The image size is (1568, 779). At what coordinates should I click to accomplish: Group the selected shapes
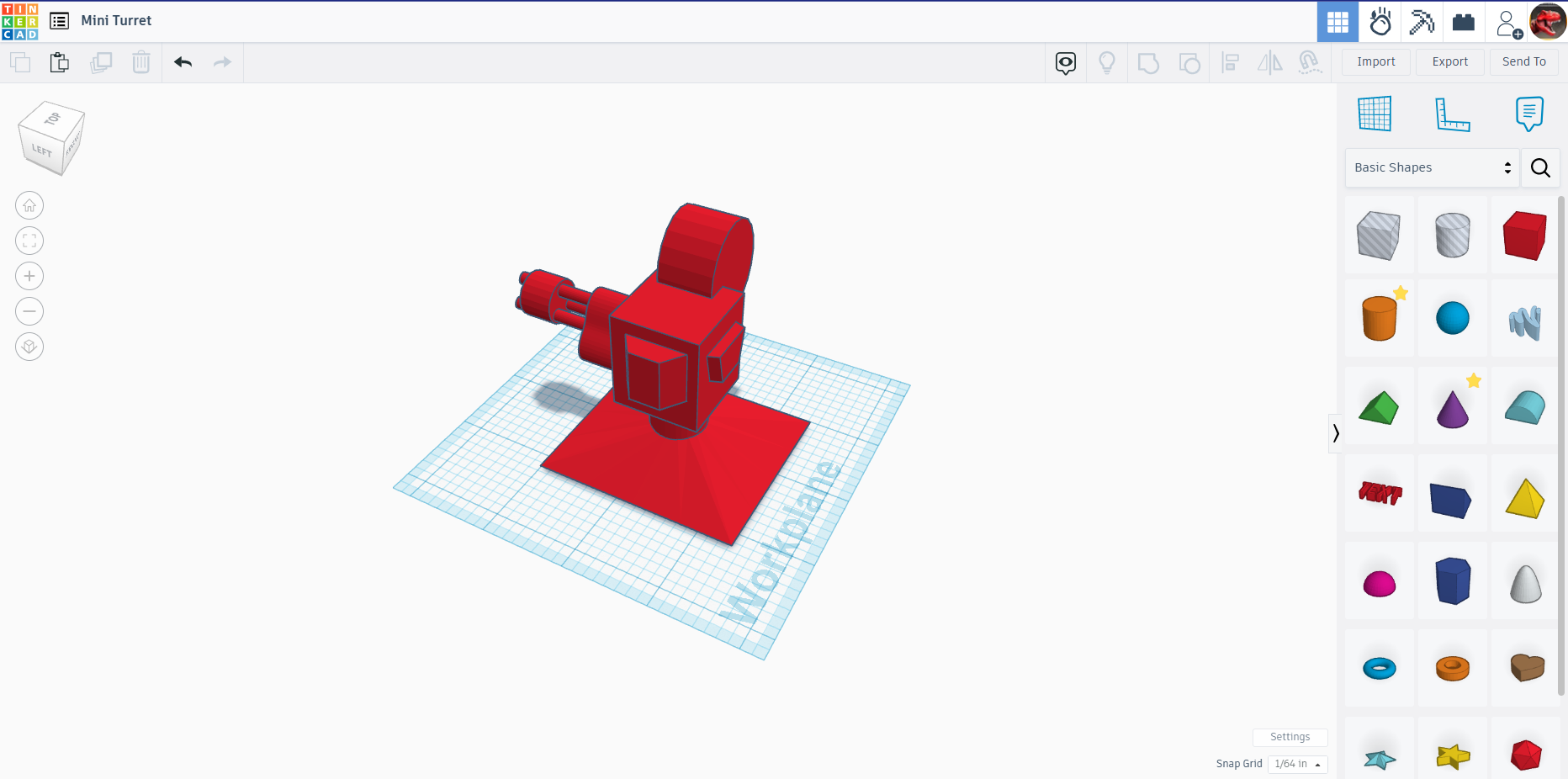[1148, 62]
